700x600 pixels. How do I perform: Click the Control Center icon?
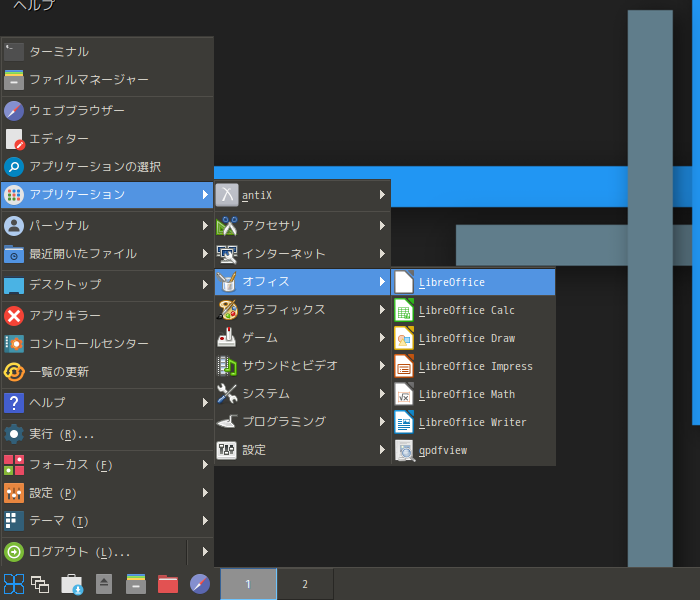(14, 344)
